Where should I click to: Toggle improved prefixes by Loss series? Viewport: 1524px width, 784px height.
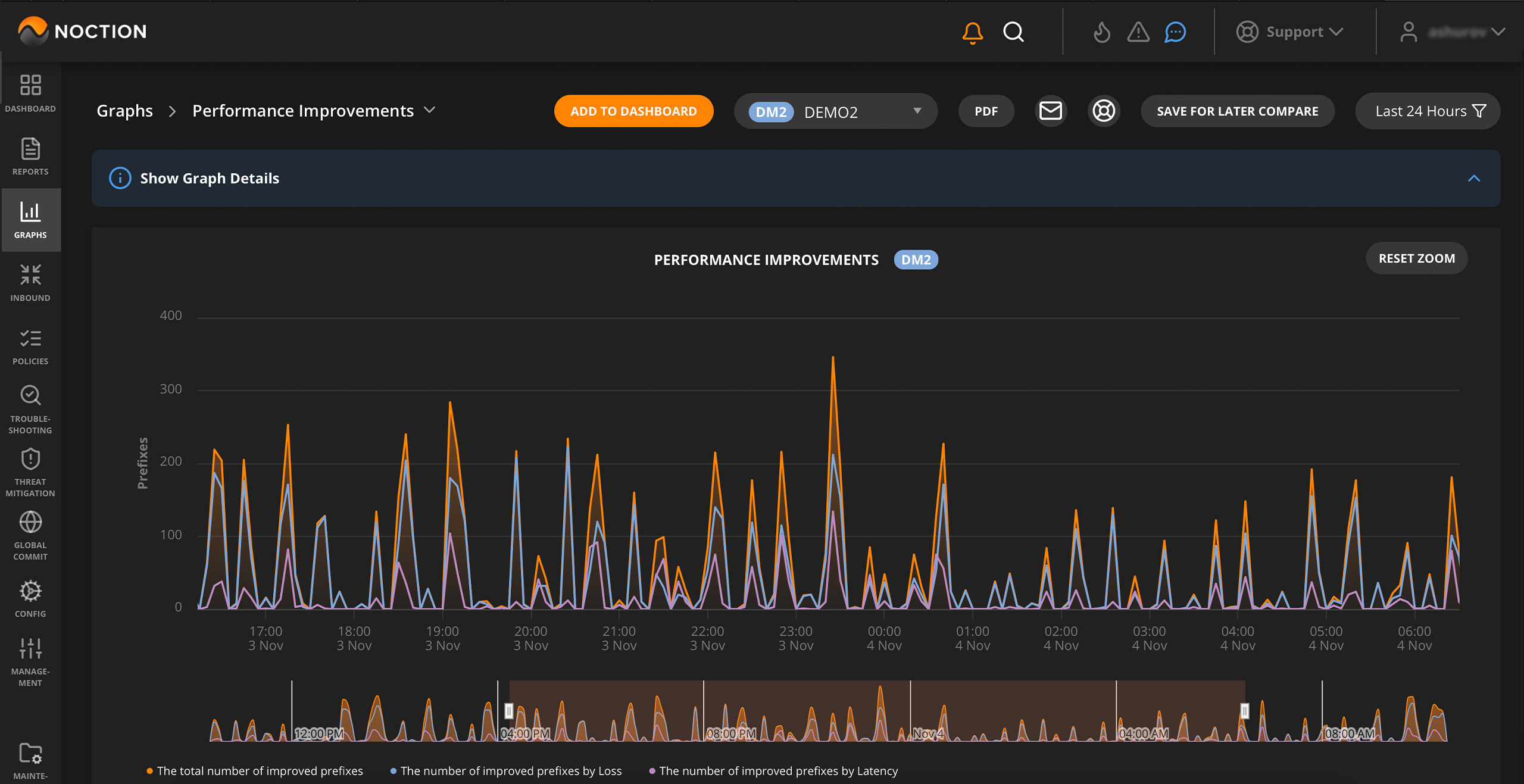pyautogui.click(x=510, y=771)
